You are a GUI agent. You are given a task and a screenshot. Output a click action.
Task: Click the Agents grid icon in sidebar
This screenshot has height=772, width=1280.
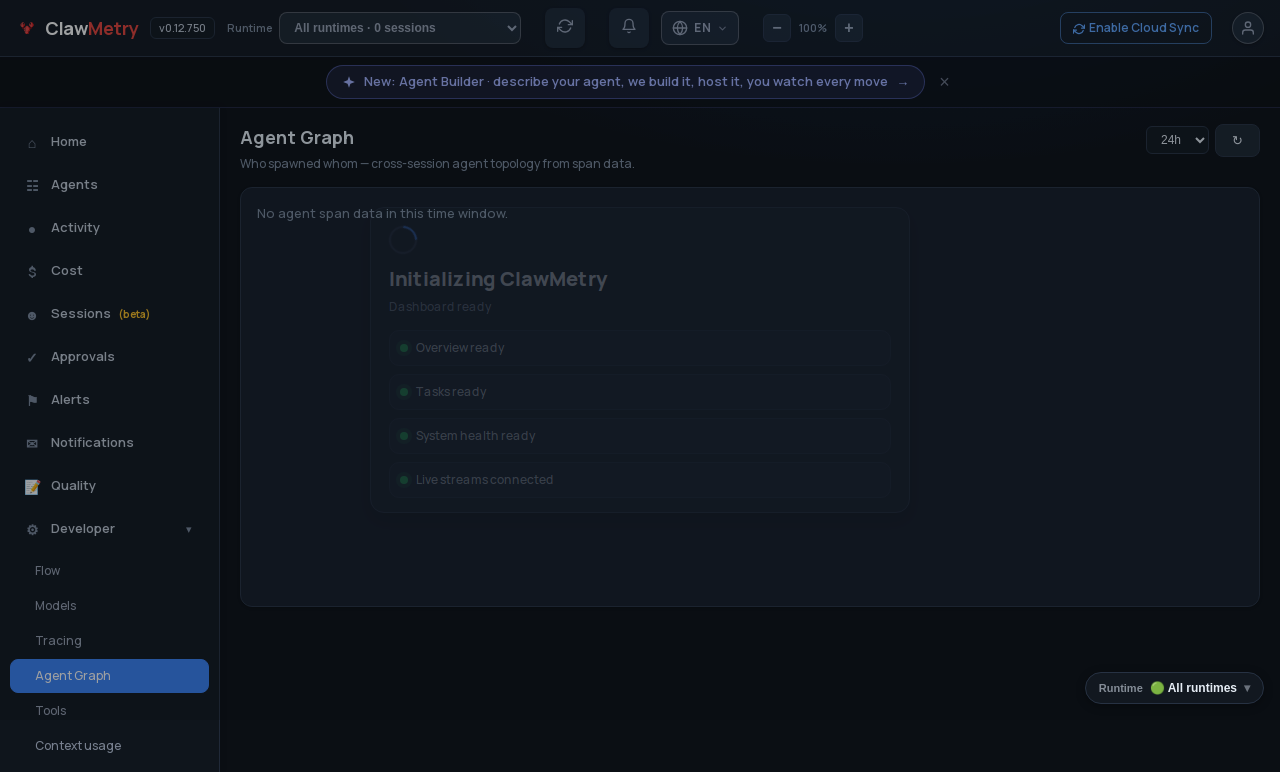click(x=32, y=186)
